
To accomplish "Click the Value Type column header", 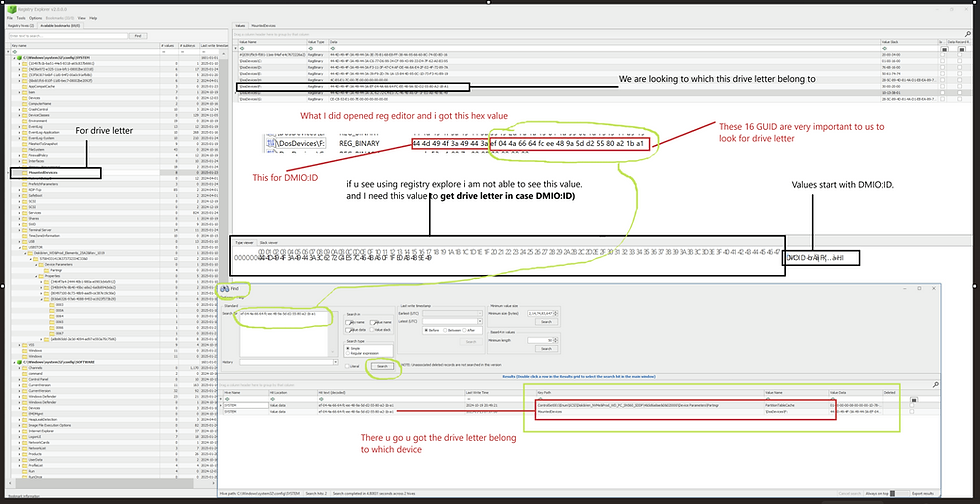I will [x=318, y=41].
